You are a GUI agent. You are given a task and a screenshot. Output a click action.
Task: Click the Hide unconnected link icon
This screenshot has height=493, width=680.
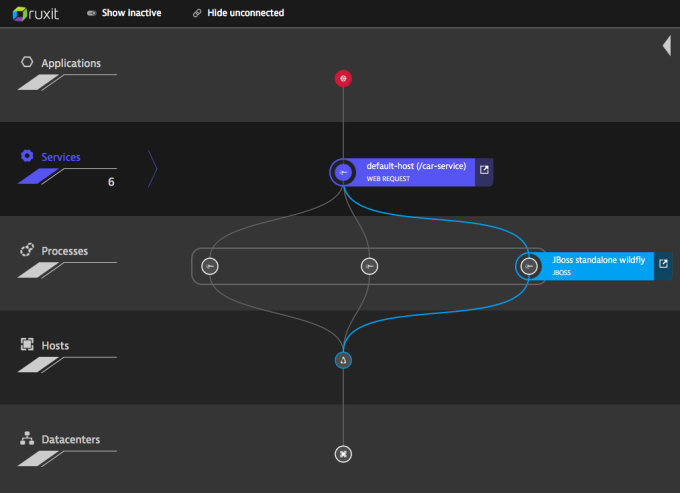tap(197, 13)
